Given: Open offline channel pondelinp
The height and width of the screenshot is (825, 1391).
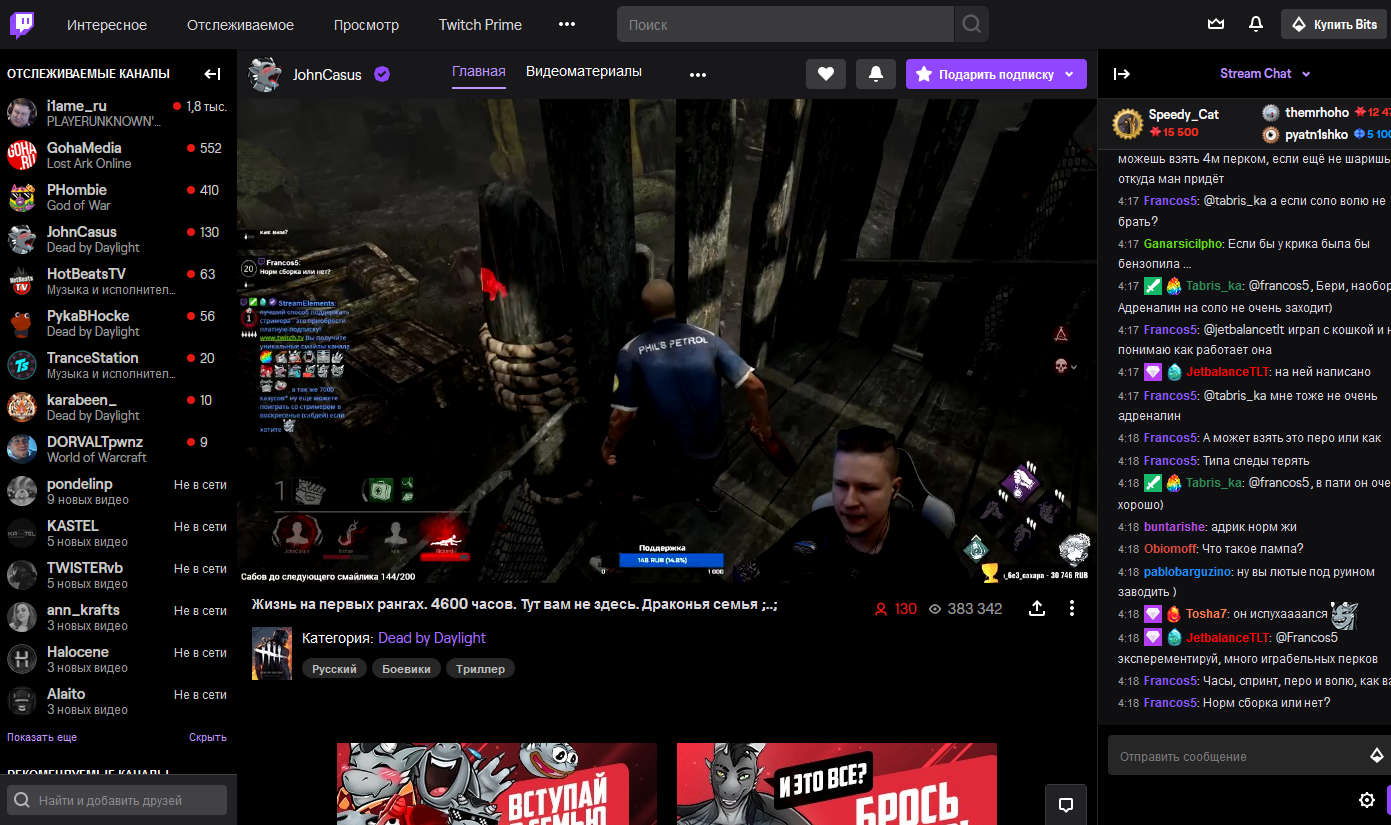Looking at the screenshot, I should coord(118,491).
